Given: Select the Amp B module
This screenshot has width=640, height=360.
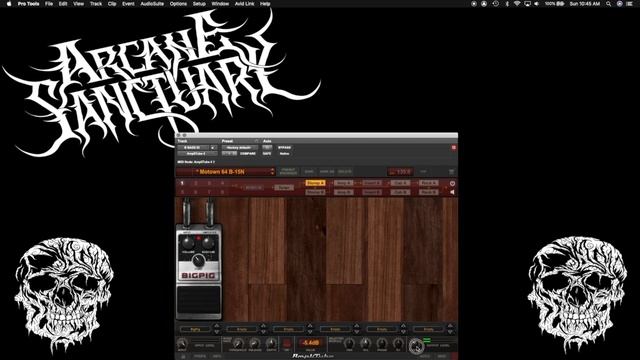Looking at the screenshot, I should pos(343,192).
